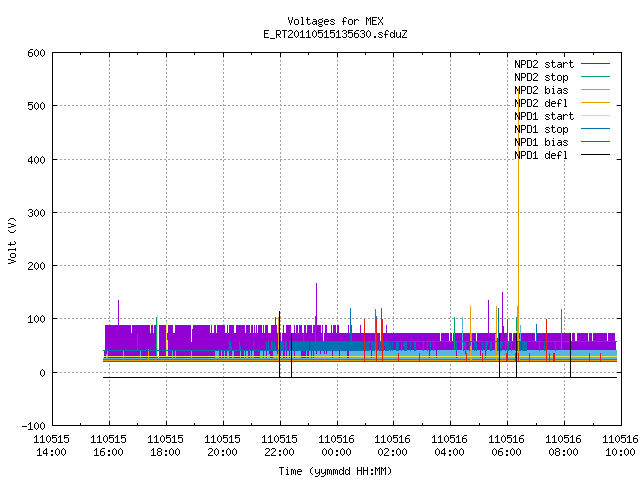Screen dimensions: 640x480
Task: Click the NPD1 defl black legend line
Action: click(x=595, y=155)
